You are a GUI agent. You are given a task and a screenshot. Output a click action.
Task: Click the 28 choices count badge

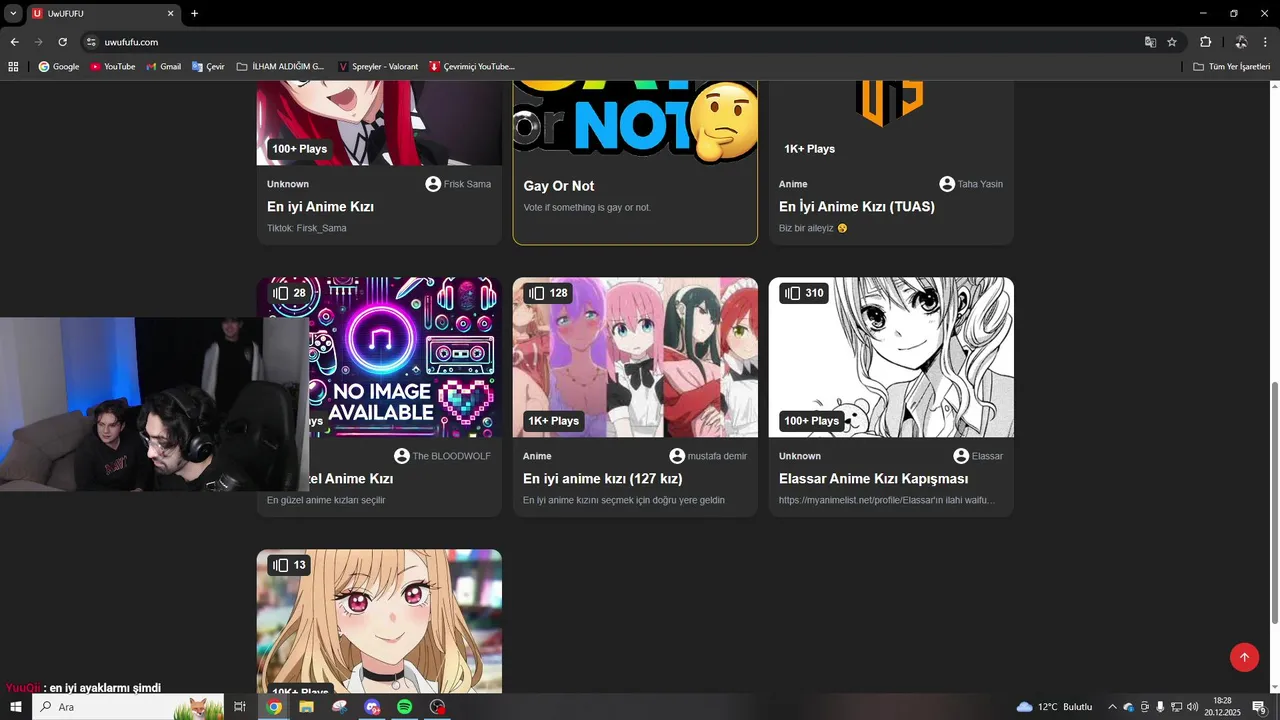(x=289, y=293)
